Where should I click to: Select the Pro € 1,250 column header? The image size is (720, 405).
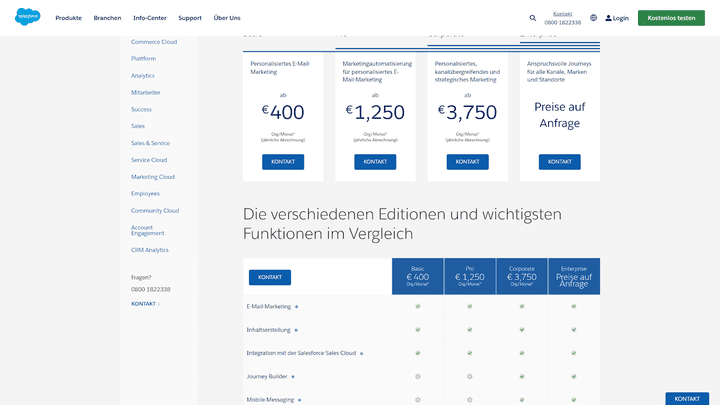pyautogui.click(x=470, y=276)
